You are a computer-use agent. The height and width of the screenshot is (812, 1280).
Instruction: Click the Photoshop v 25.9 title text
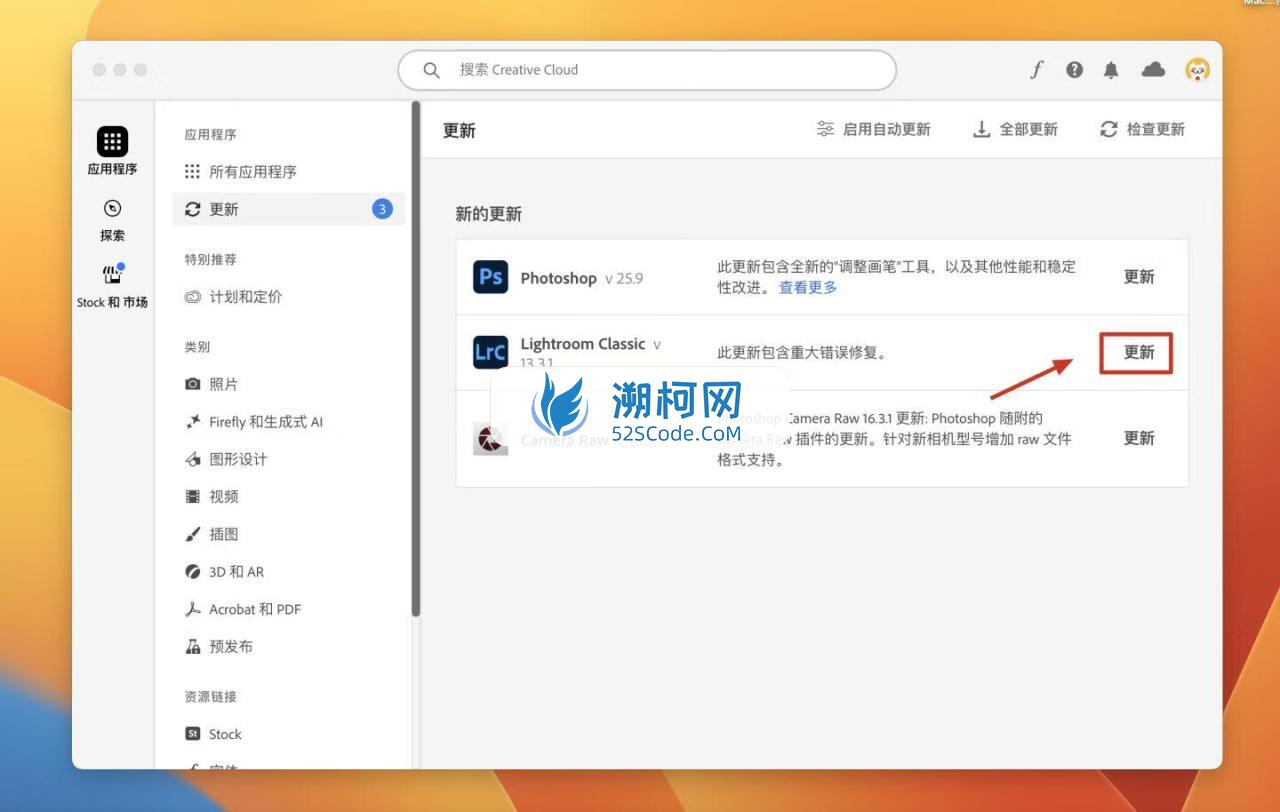click(x=582, y=278)
